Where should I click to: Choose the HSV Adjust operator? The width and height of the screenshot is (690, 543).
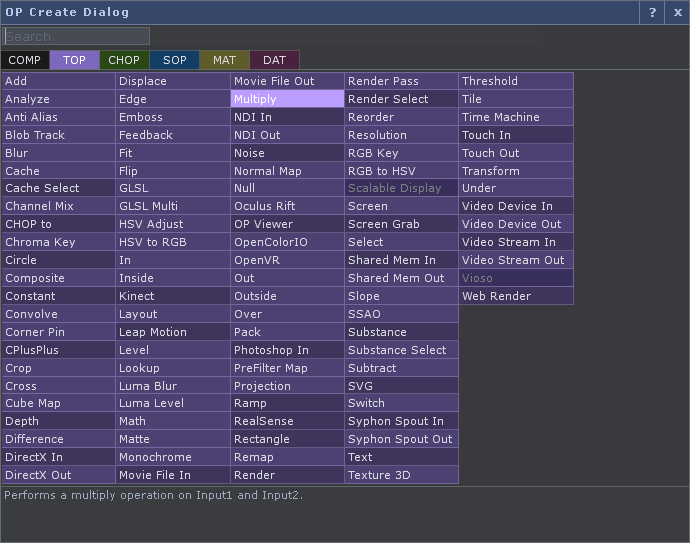[173, 224]
